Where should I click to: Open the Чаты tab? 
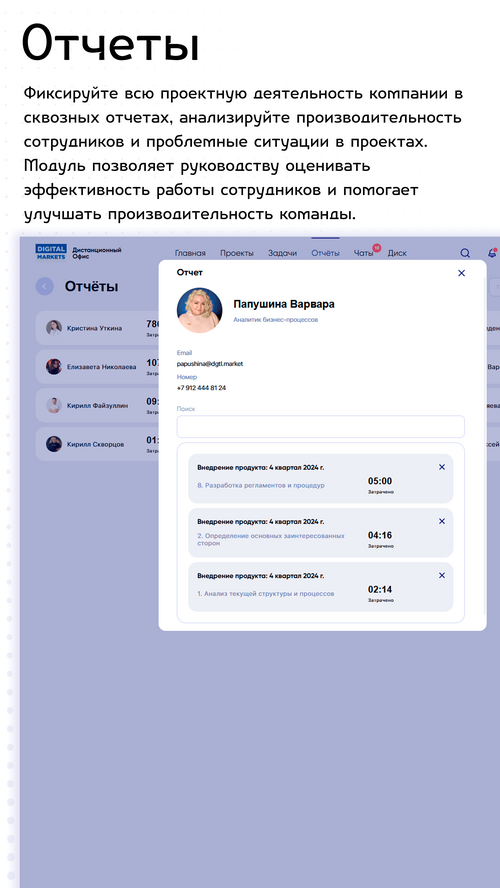point(364,253)
